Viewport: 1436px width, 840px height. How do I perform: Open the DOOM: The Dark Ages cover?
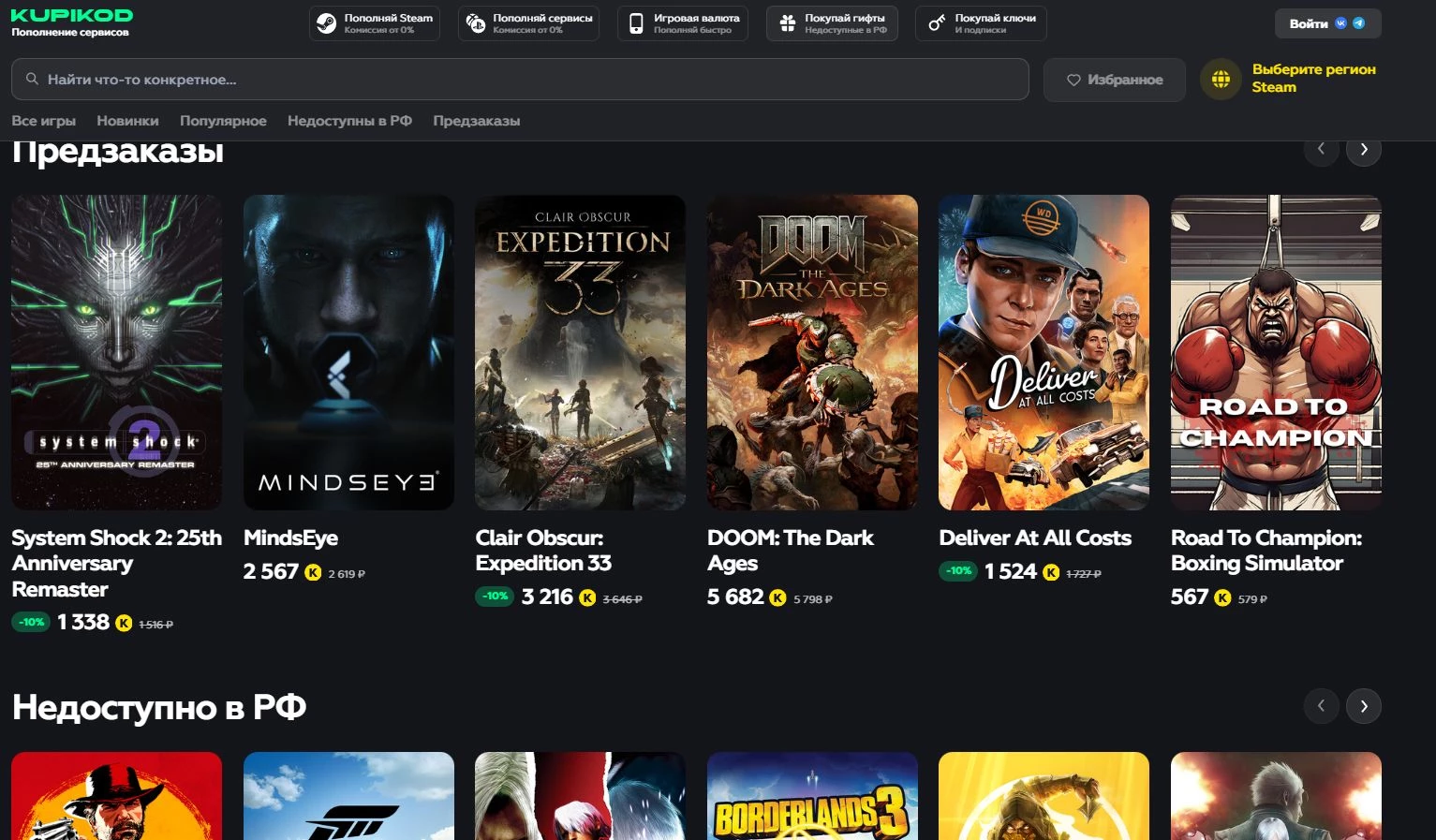tap(812, 352)
